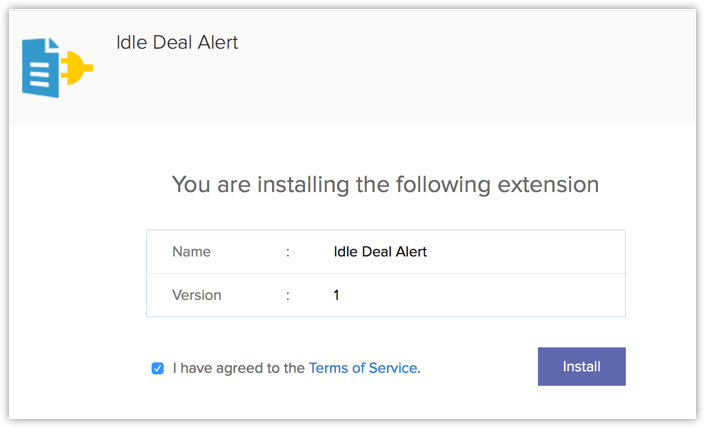Click the Idle Deal Alert header title
This screenshot has width=705, height=428.
coord(177,43)
